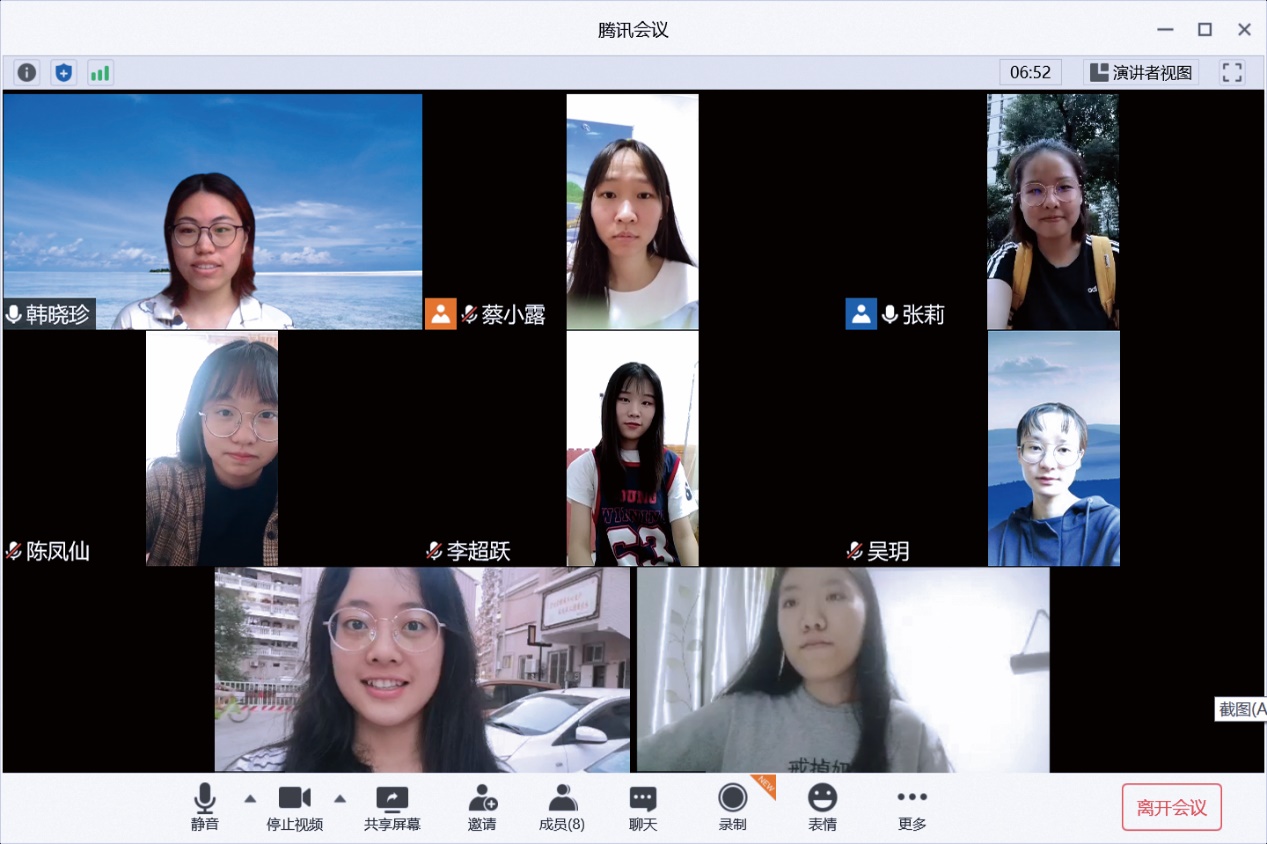Expand video options arrow beside 停止视频
The height and width of the screenshot is (844, 1267).
point(340,798)
